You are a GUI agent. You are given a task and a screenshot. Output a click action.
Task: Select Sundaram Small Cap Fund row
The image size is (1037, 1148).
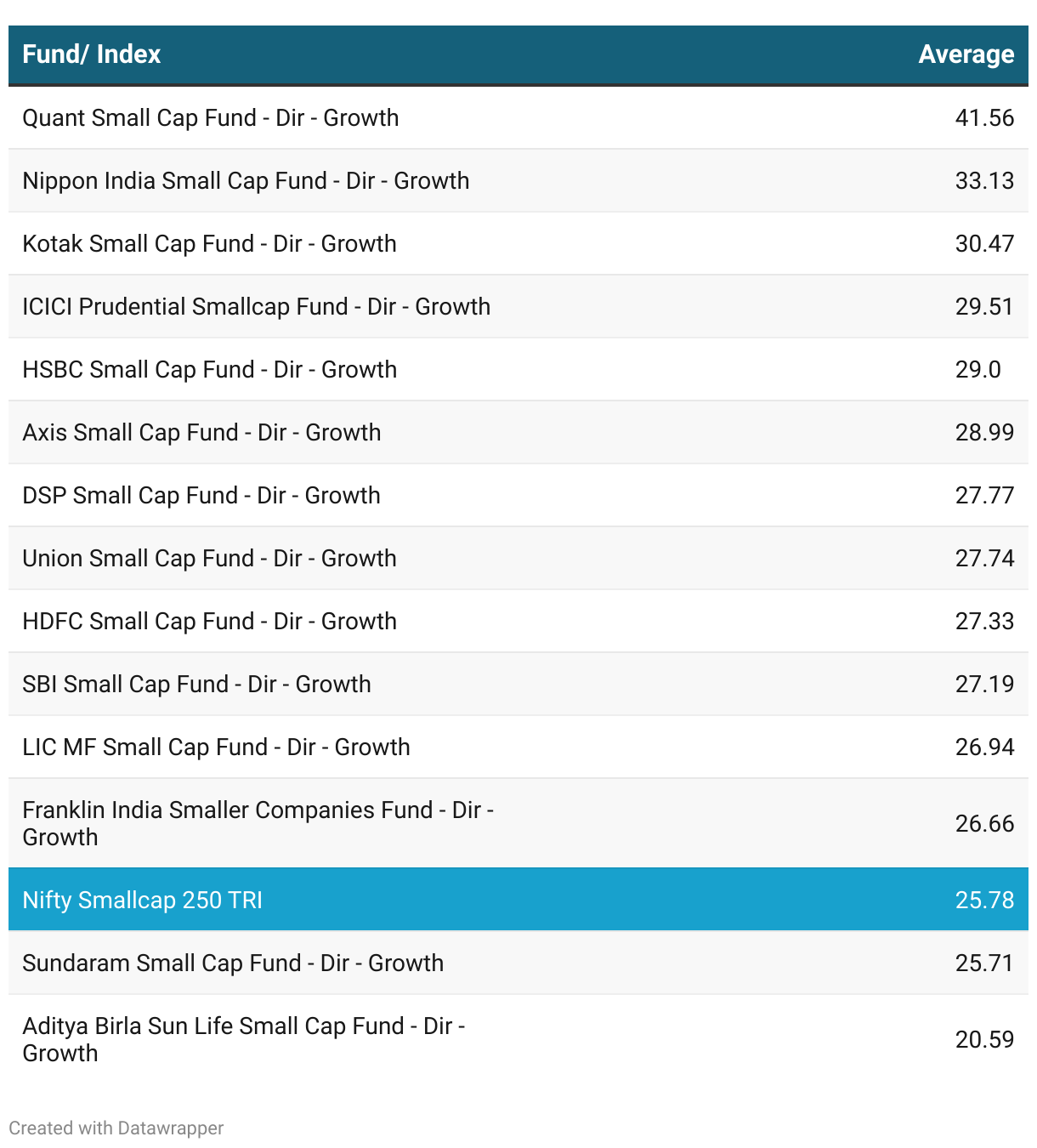(x=518, y=963)
